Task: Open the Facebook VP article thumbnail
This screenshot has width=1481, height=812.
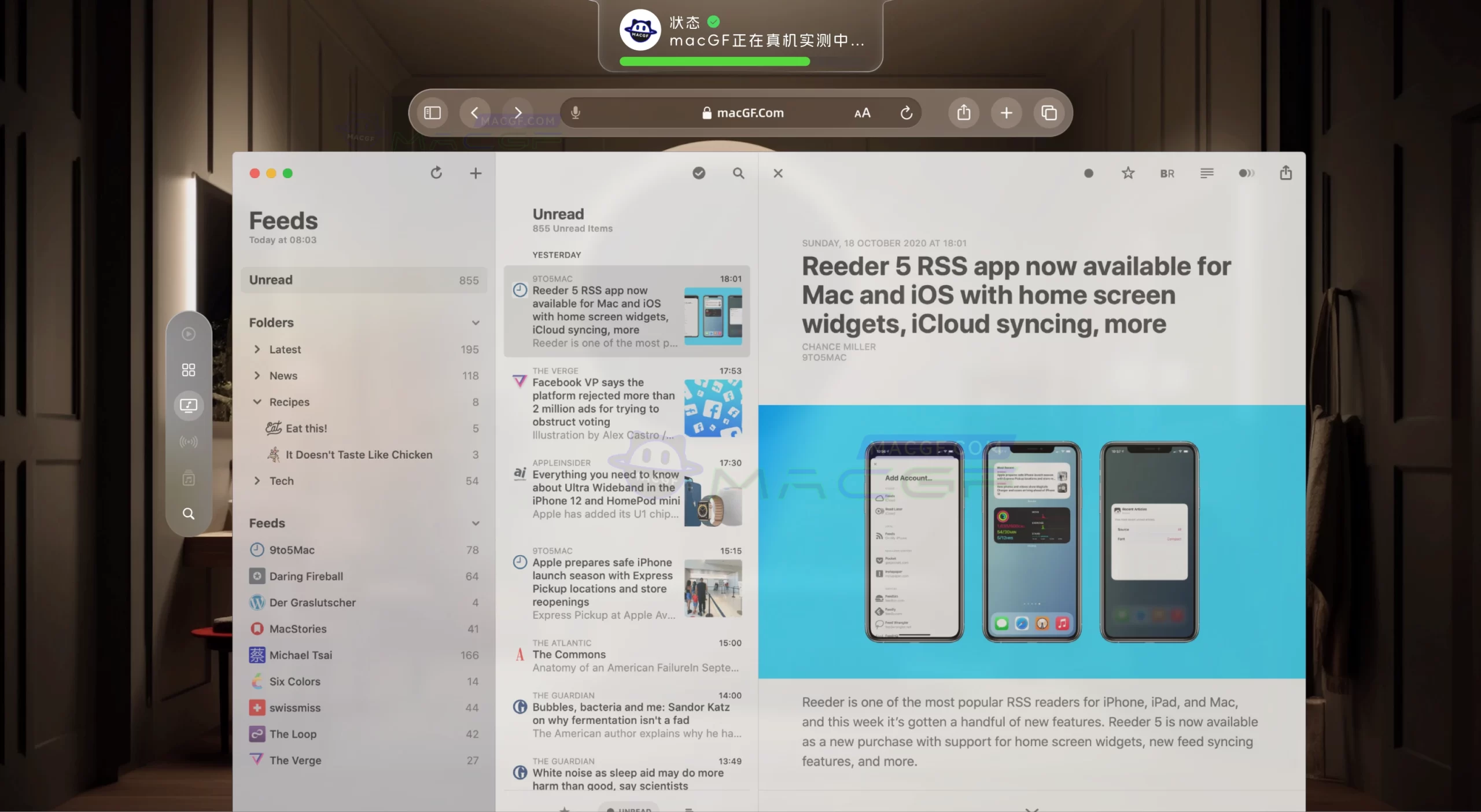Action: (712, 408)
